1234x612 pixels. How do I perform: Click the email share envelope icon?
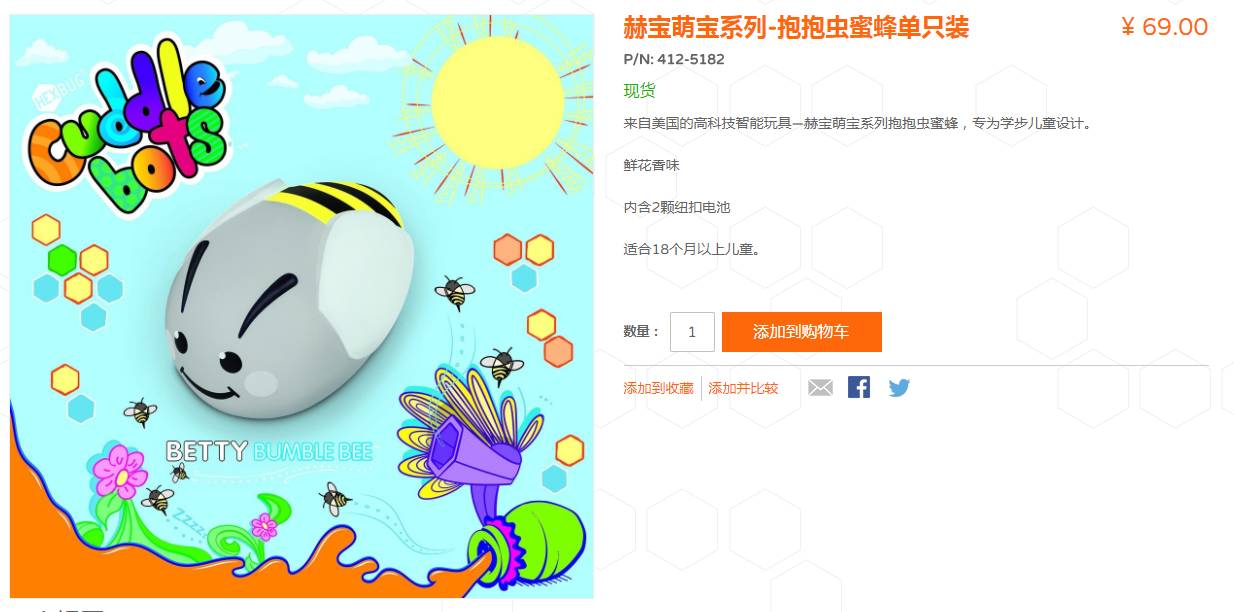tap(820, 387)
